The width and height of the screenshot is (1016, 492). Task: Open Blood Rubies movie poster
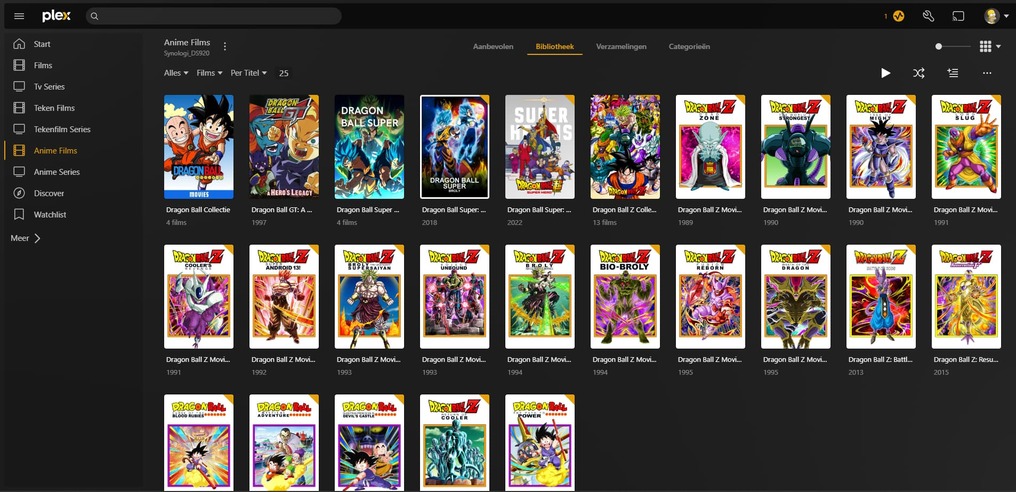[x=199, y=443]
